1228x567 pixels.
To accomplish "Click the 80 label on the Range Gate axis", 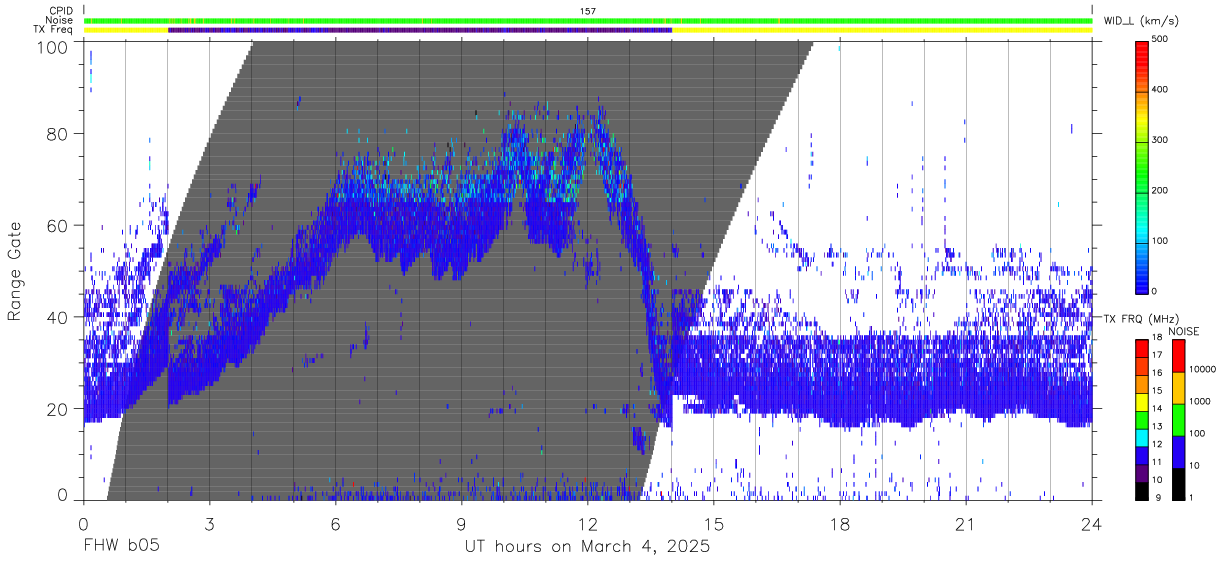I will pyautogui.click(x=58, y=134).
